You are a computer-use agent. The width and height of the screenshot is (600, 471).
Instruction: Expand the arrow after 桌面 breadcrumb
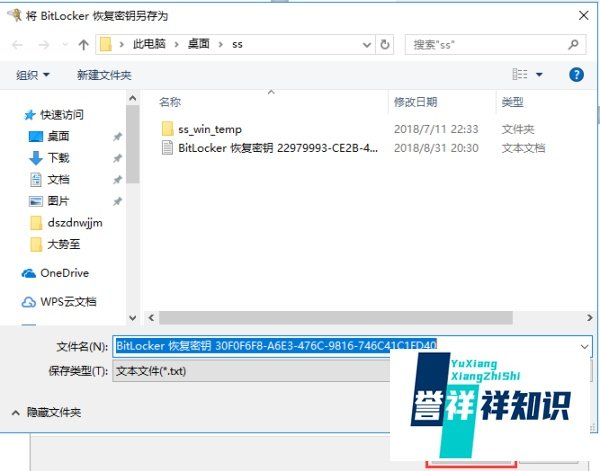click(221, 45)
